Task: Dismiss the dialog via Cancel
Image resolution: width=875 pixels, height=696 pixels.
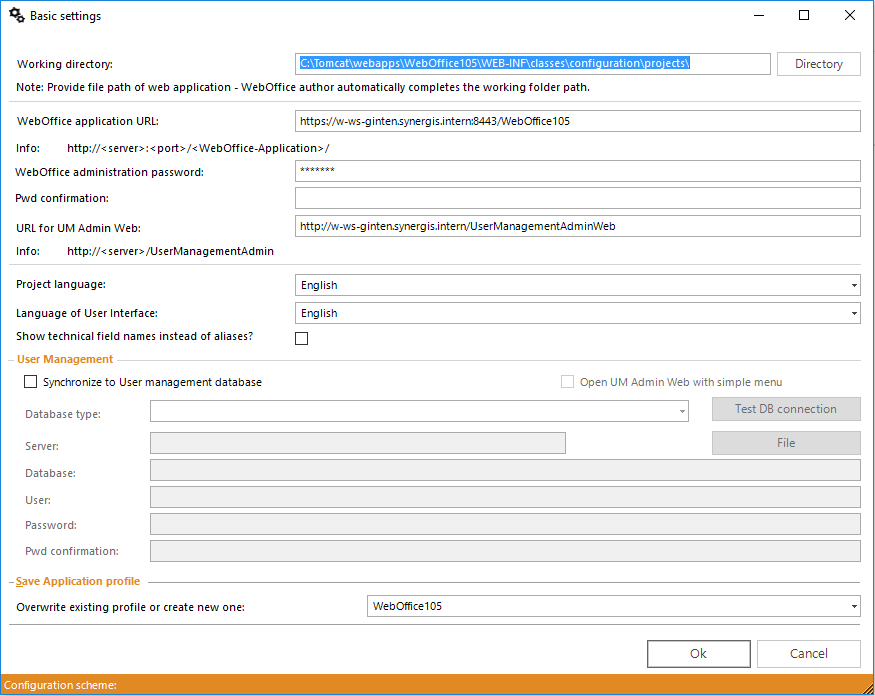Action: coord(808,653)
